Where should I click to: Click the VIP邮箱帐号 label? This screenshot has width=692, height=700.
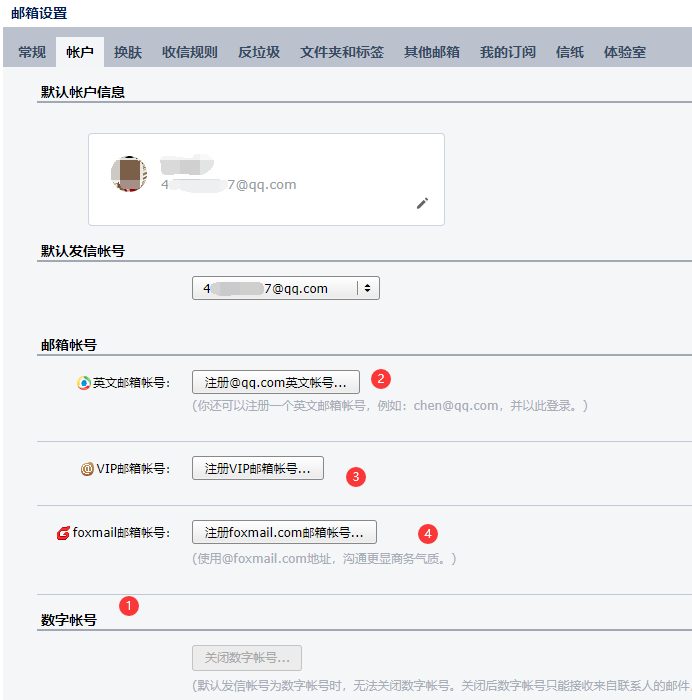point(133,469)
